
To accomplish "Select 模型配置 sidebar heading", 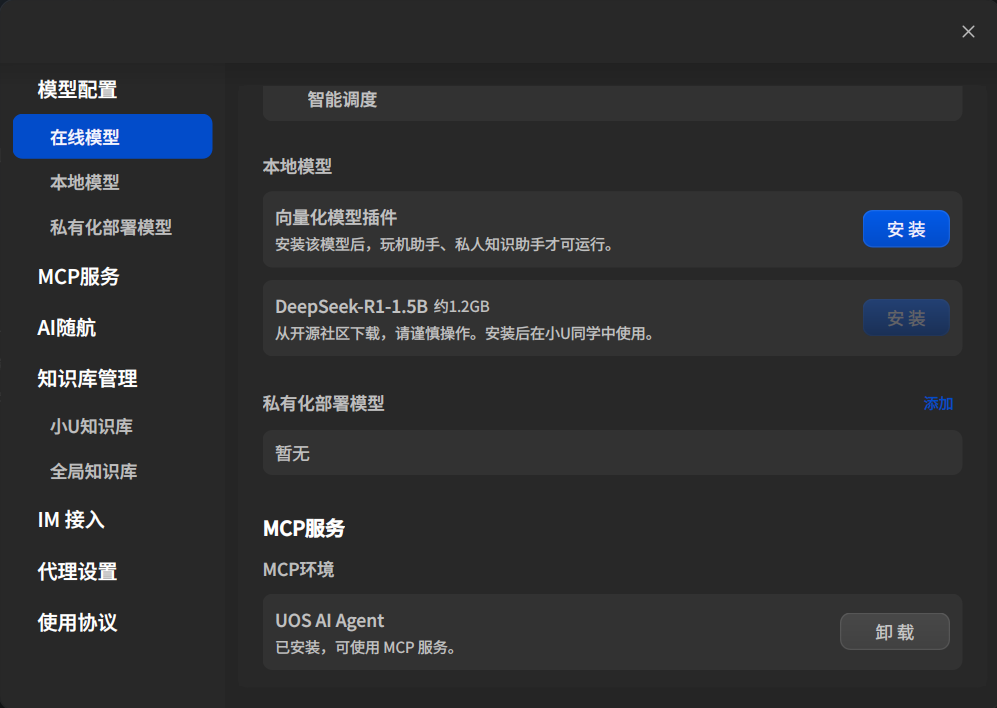I will coord(78,90).
